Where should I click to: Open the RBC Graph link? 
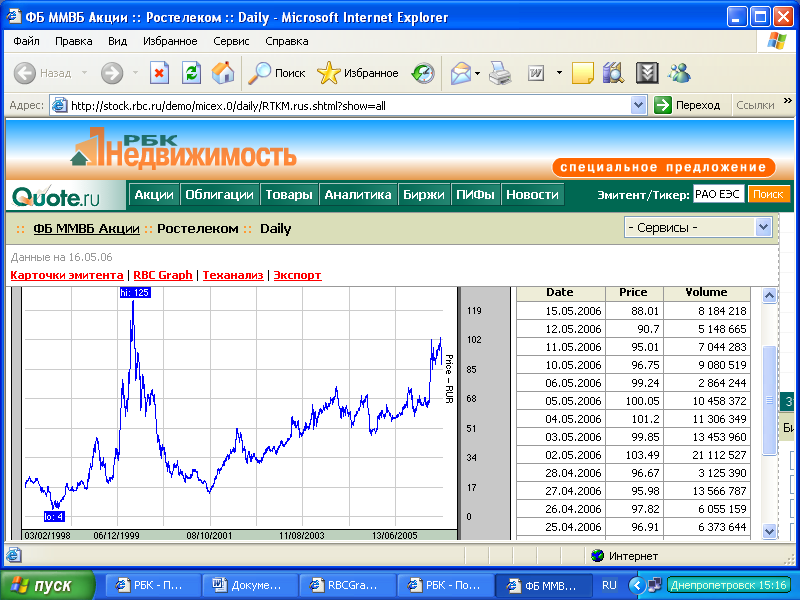click(163, 275)
